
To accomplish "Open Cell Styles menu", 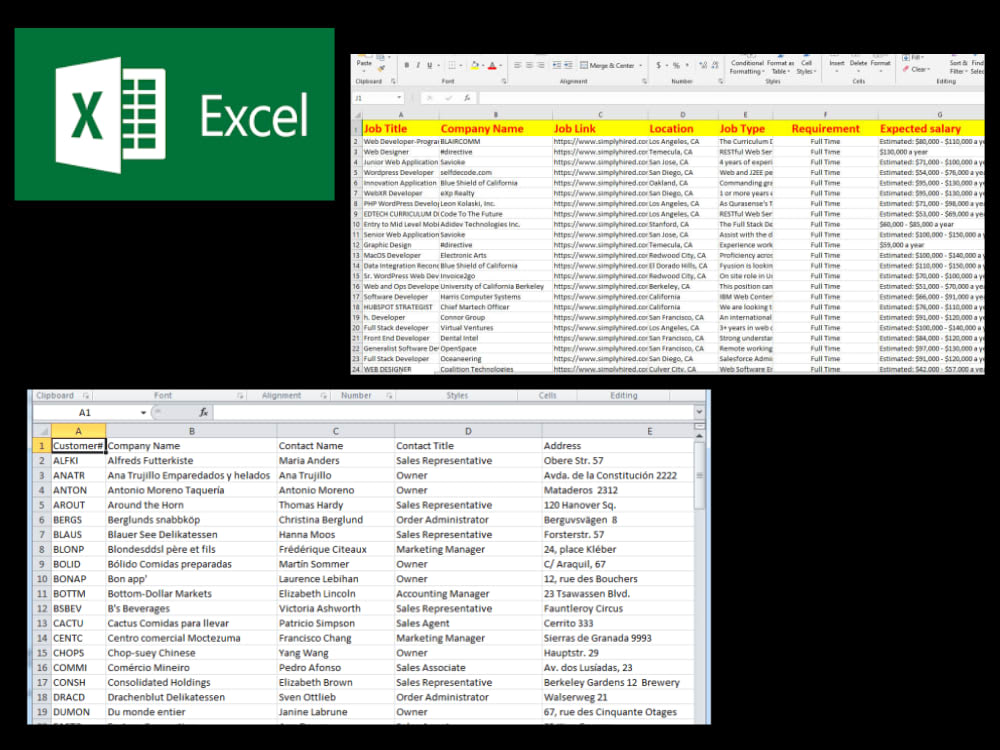I will [x=806, y=66].
